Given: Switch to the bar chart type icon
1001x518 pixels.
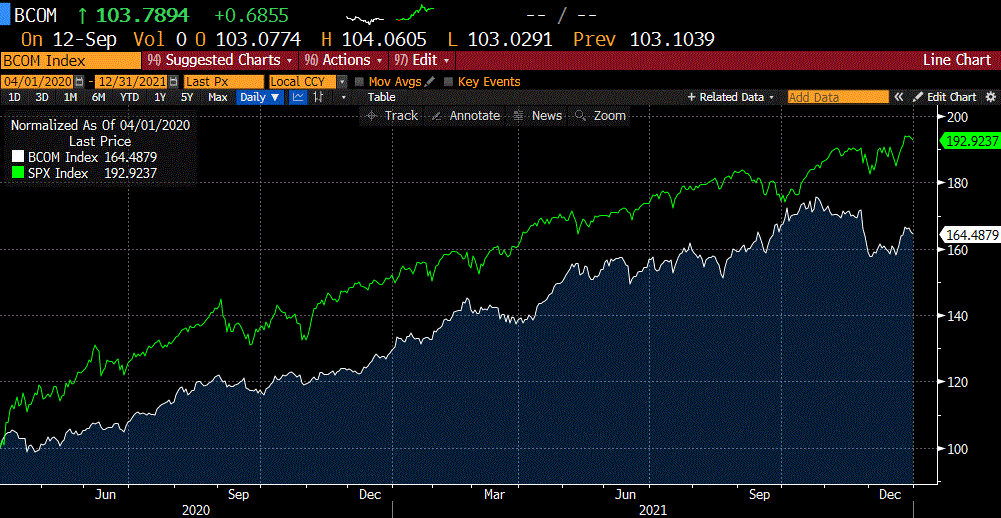Looking at the screenshot, I should [318, 97].
